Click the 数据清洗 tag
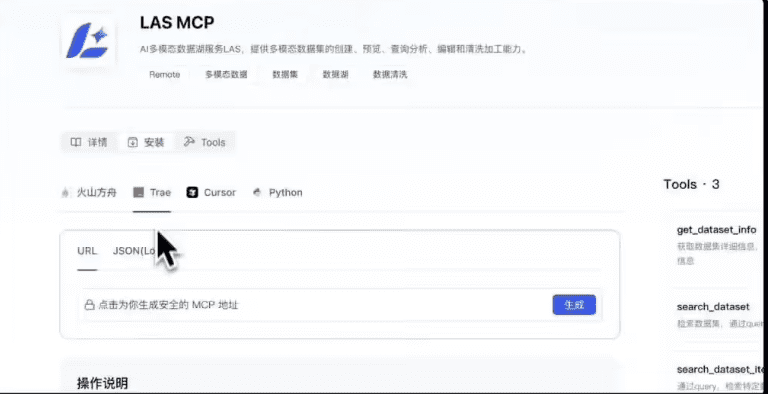 click(390, 74)
